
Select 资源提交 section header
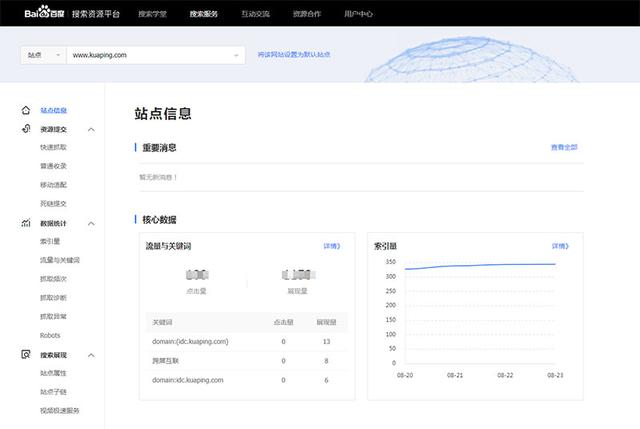(53, 129)
